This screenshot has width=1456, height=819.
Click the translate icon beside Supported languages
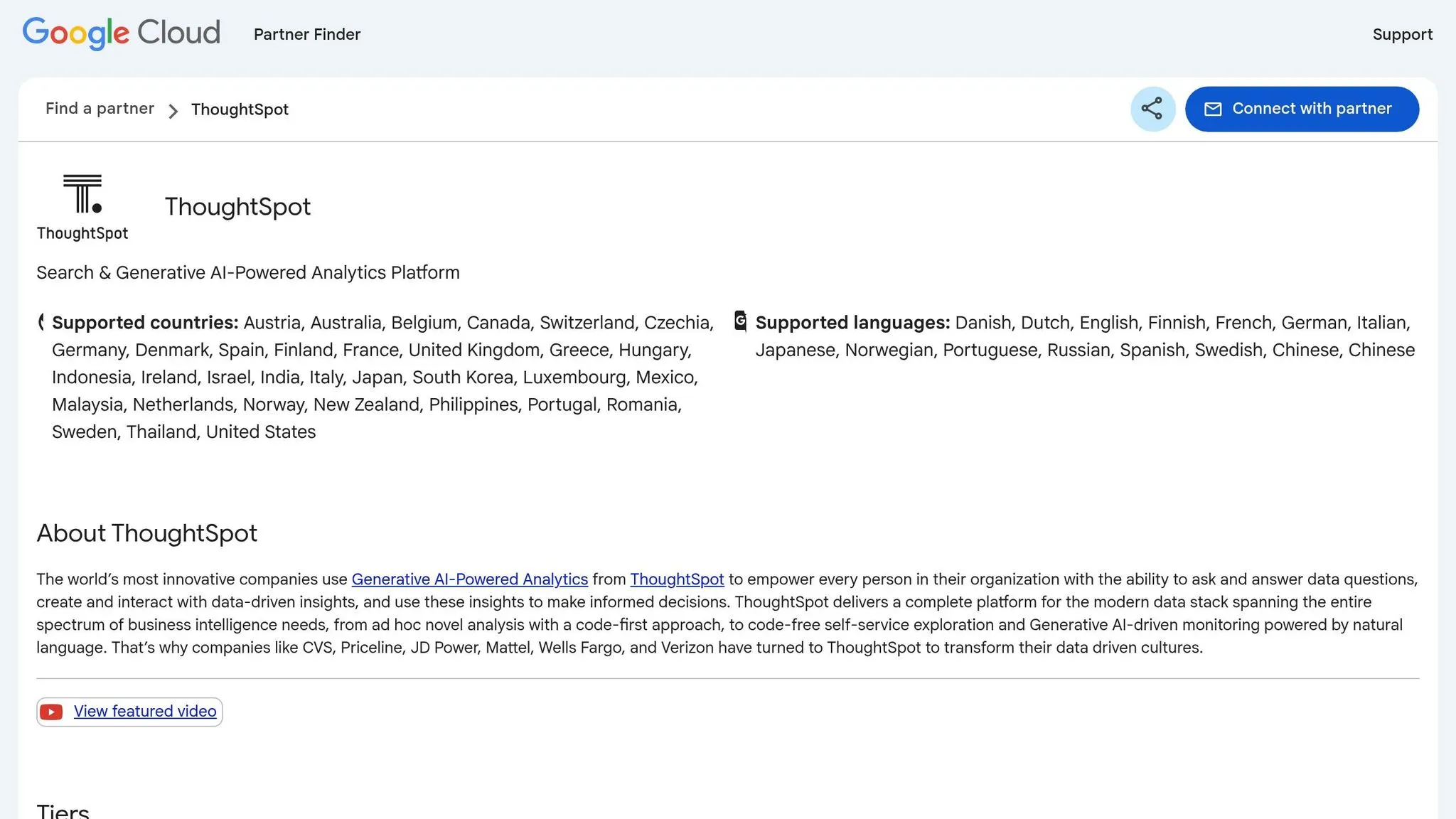(740, 321)
